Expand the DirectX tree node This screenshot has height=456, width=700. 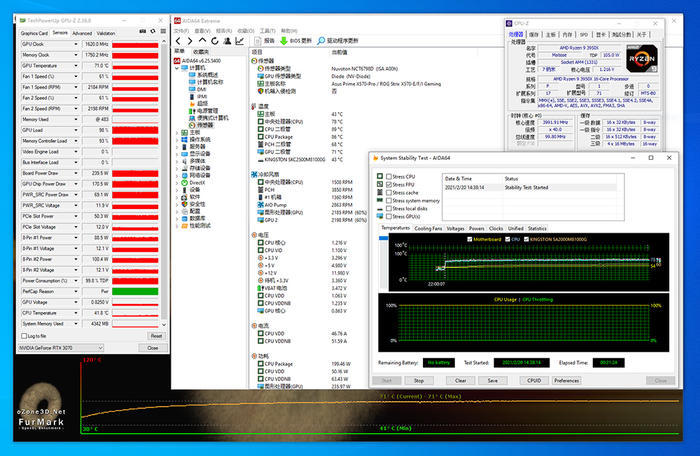(x=177, y=183)
